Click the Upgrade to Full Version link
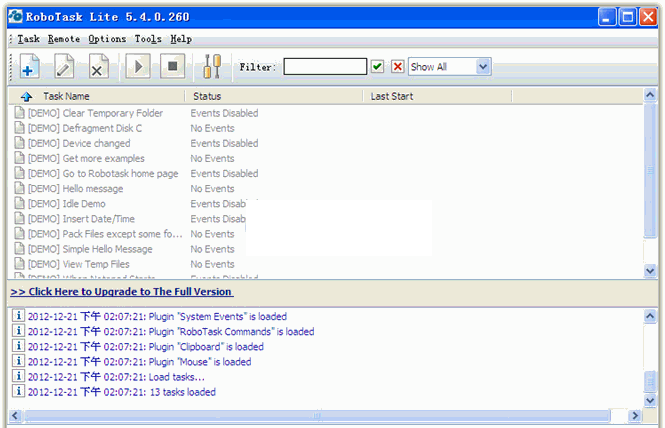This screenshot has width=665, height=428. [x=121, y=291]
